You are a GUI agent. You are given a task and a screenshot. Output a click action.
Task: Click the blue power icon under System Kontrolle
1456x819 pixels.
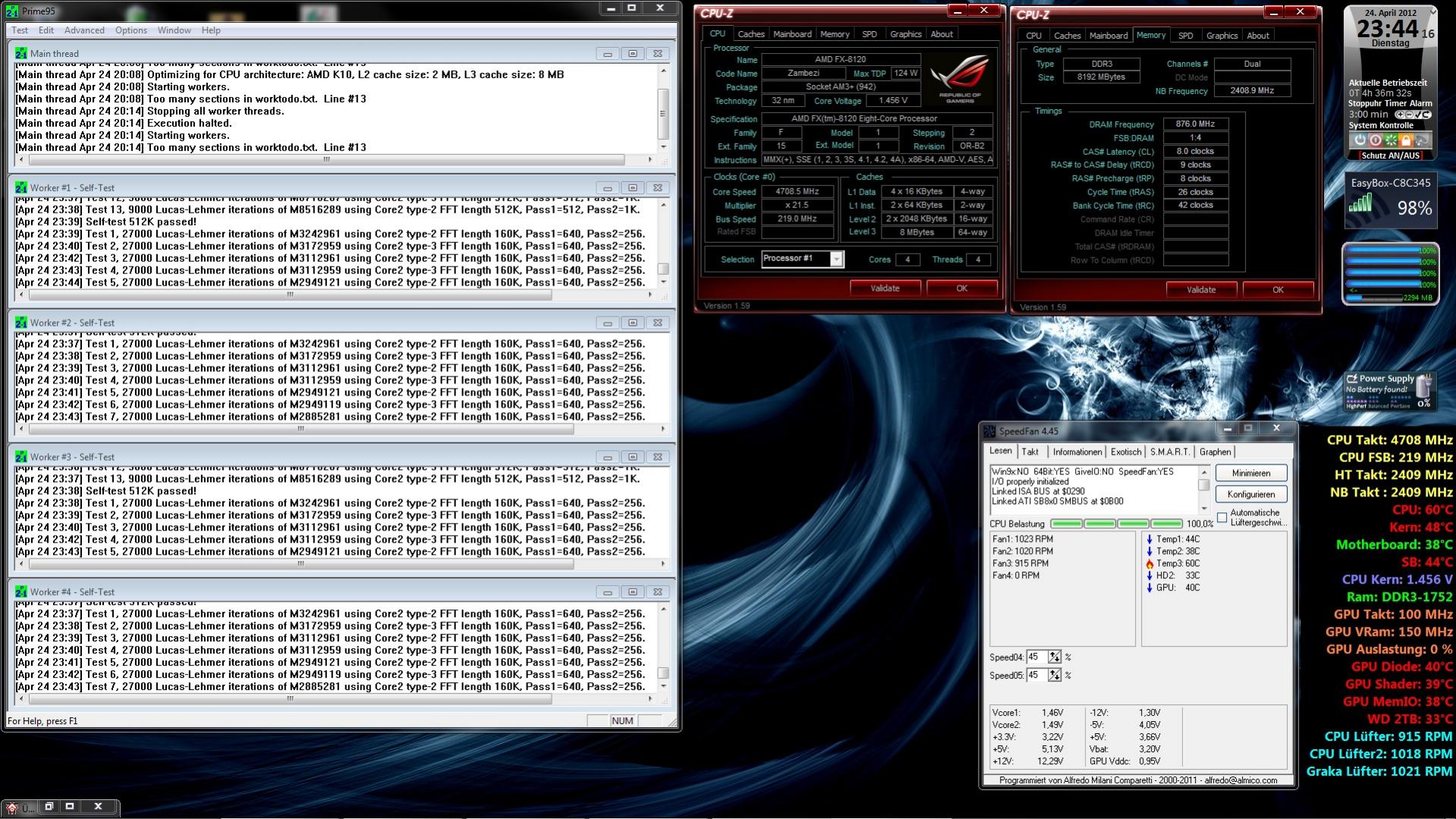(x=1360, y=140)
